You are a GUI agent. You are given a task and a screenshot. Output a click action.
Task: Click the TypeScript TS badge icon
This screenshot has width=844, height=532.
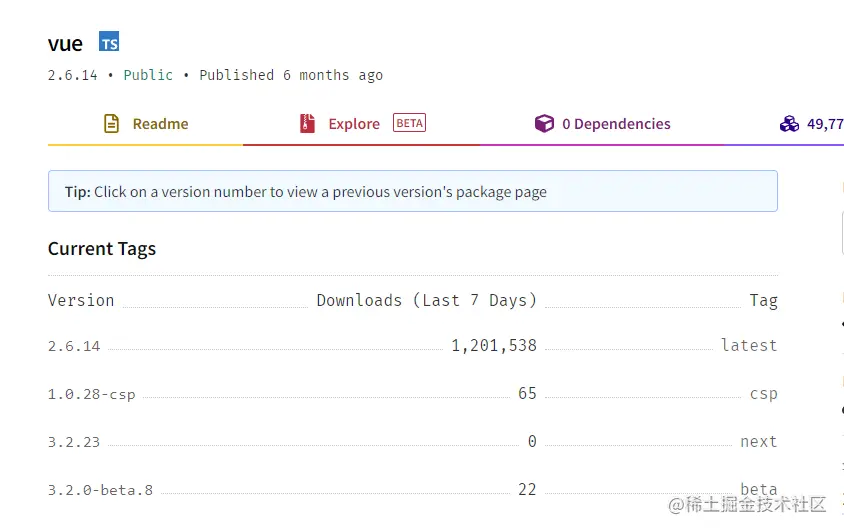[109, 41]
